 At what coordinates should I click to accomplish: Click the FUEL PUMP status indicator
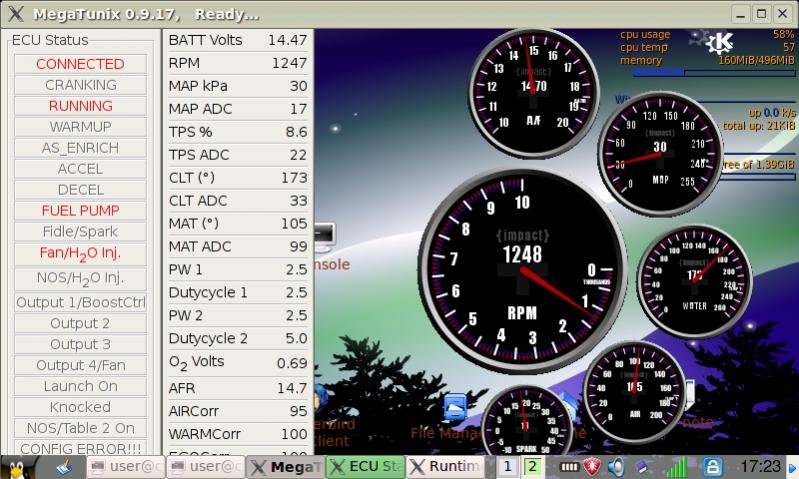pyautogui.click(x=80, y=211)
